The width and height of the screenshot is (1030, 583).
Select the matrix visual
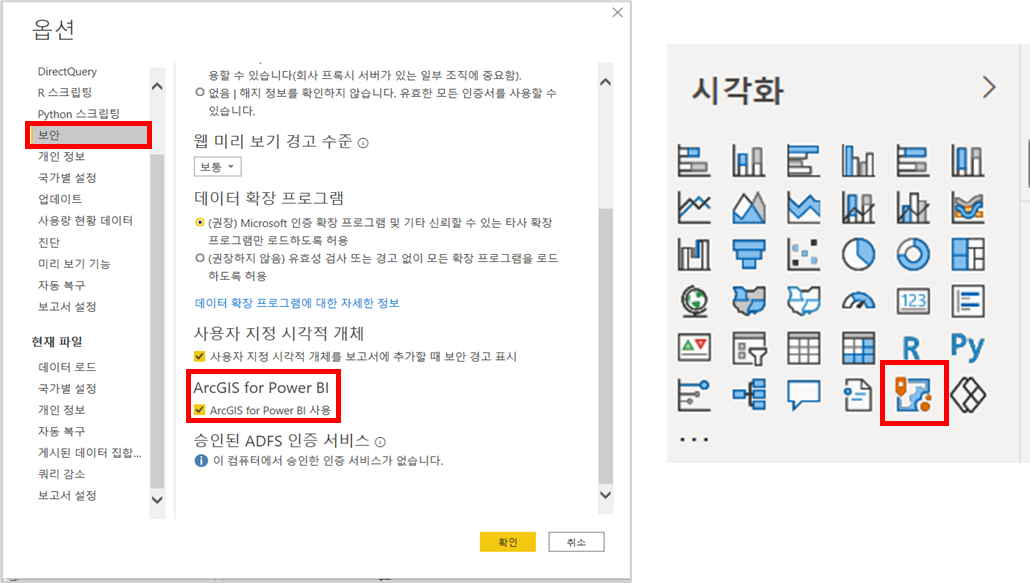858,347
